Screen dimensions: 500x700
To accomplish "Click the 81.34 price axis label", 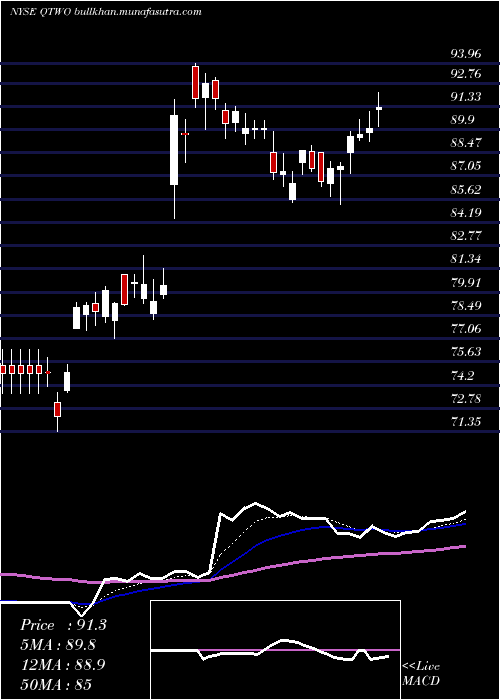I will [466, 259].
